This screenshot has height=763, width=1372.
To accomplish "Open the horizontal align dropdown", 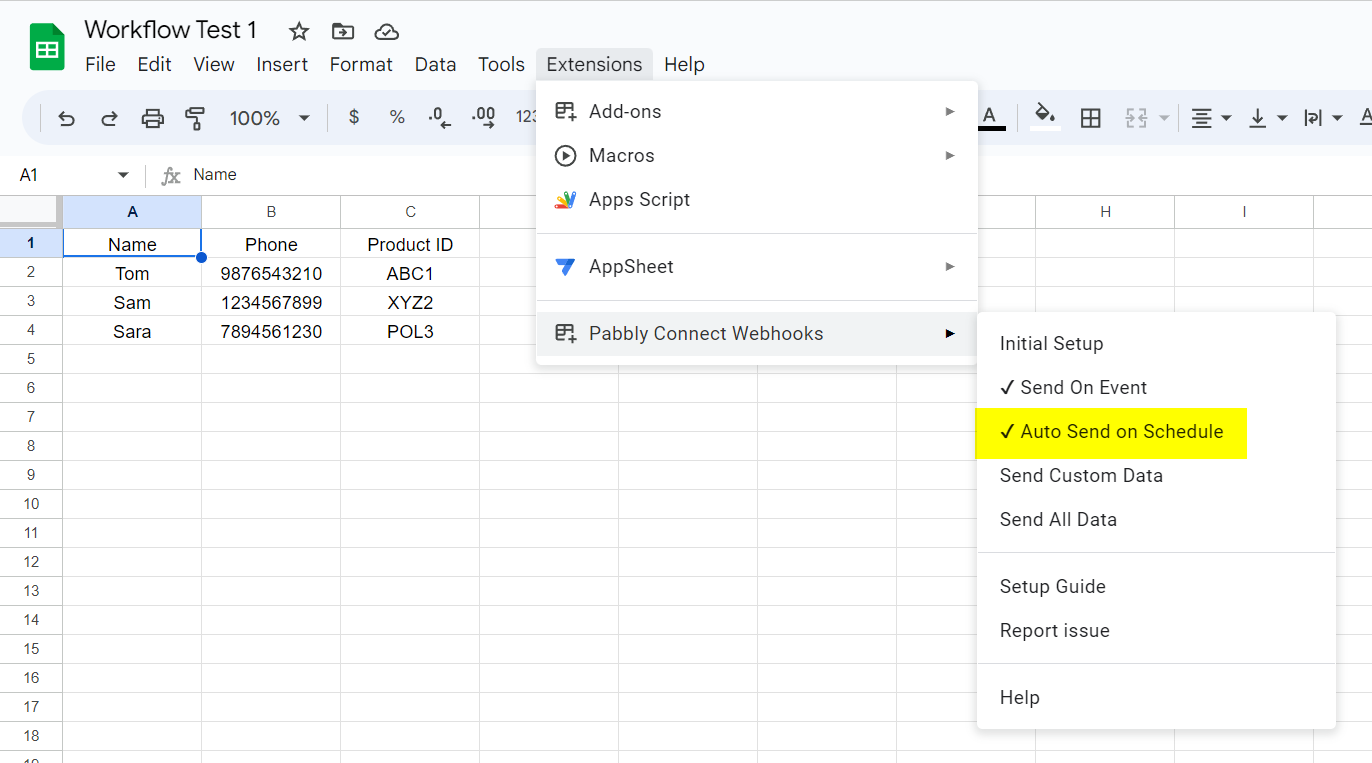I will (x=1210, y=118).
